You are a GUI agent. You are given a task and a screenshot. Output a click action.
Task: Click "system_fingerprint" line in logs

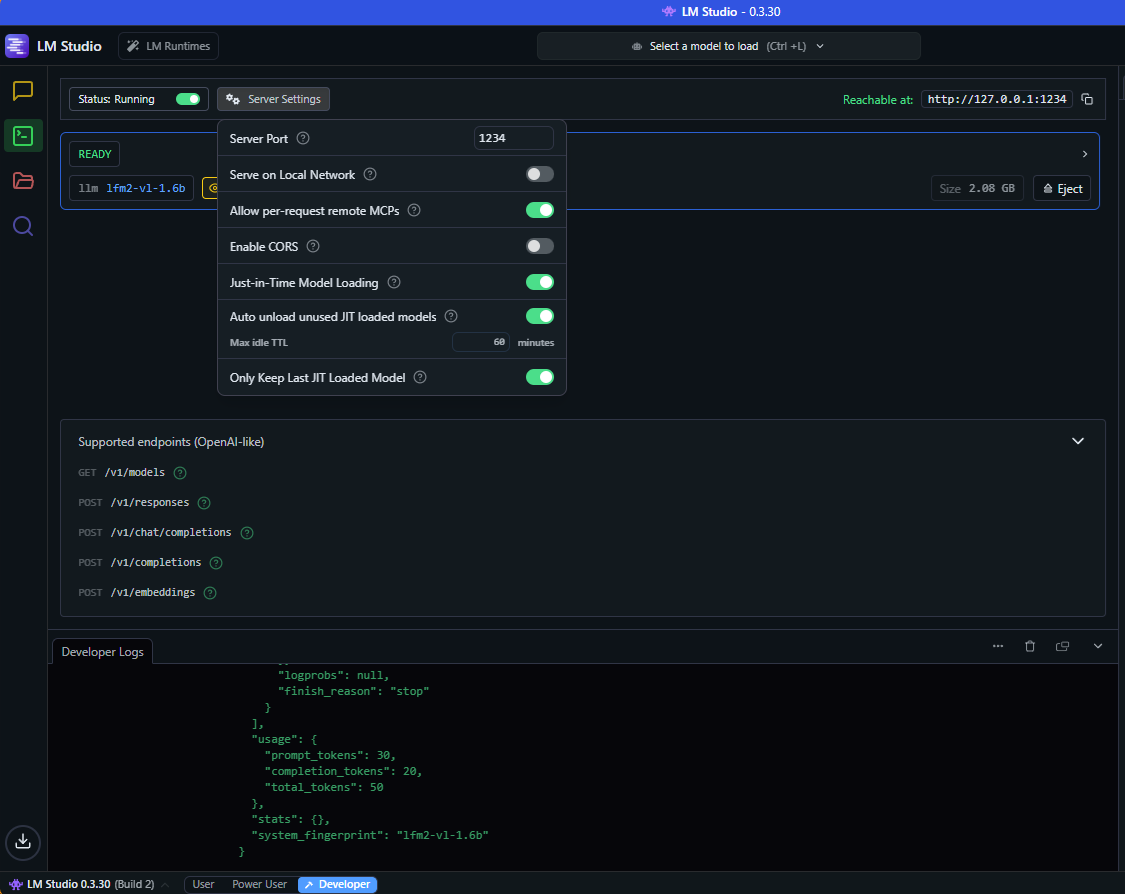tap(369, 835)
